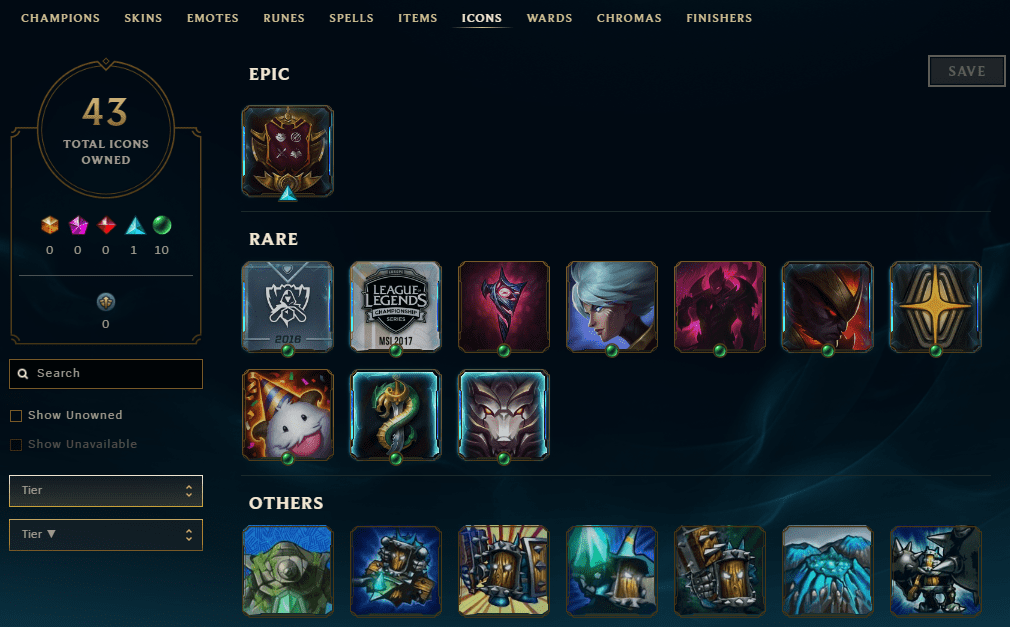Go to the Chromas tab
Image resolution: width=1010 pixels, height=627 pixels.
point(629,18)
